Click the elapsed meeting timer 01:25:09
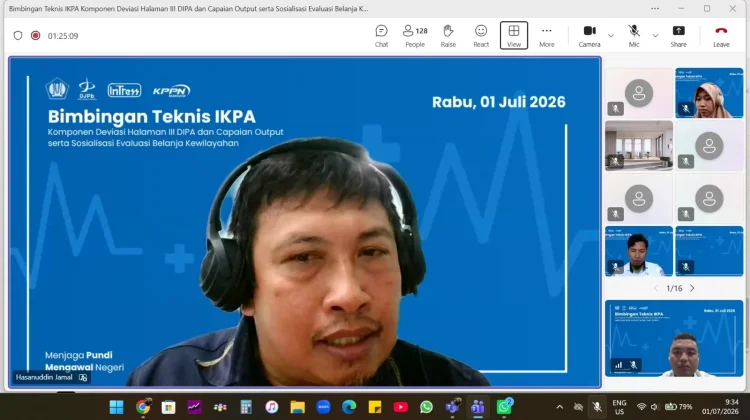Viewport: 750px width, 420px height. 63,36
